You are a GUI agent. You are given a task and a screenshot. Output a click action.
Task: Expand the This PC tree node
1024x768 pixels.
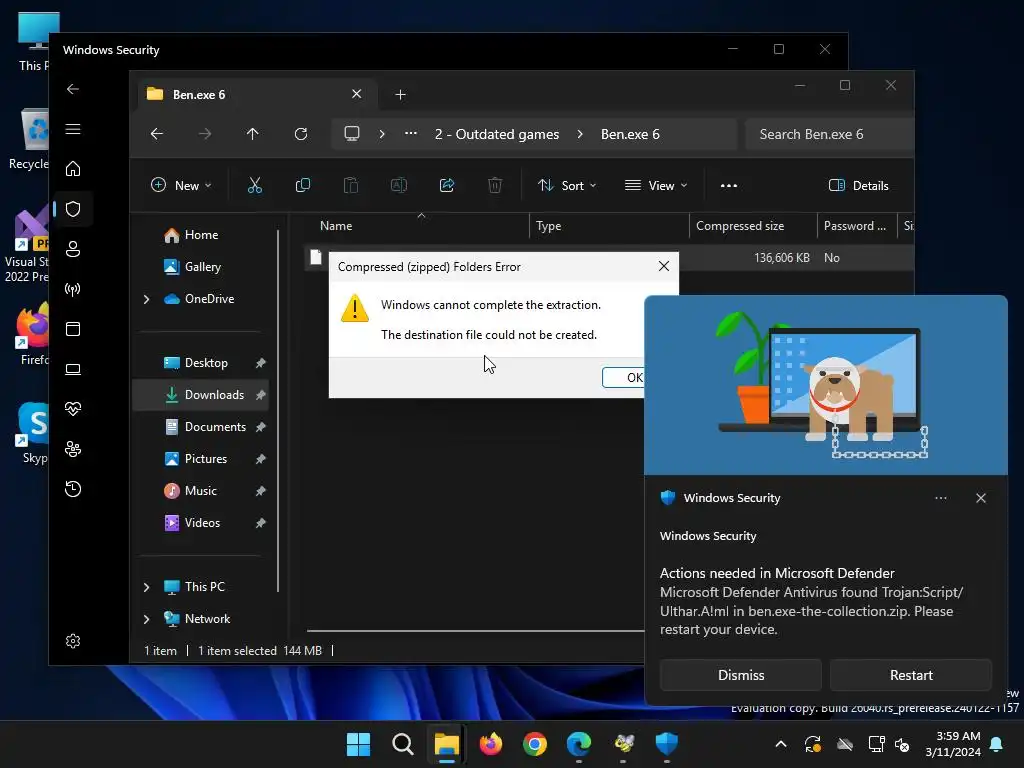(x=146, y=587)
